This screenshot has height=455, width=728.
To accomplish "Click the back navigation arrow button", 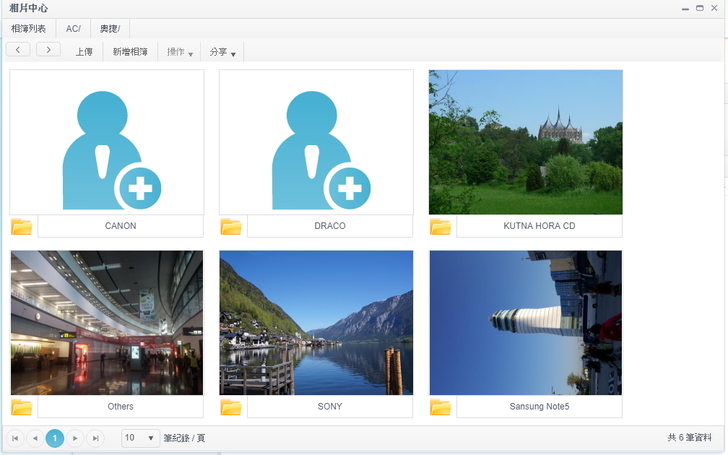I will tap(18, 50).
